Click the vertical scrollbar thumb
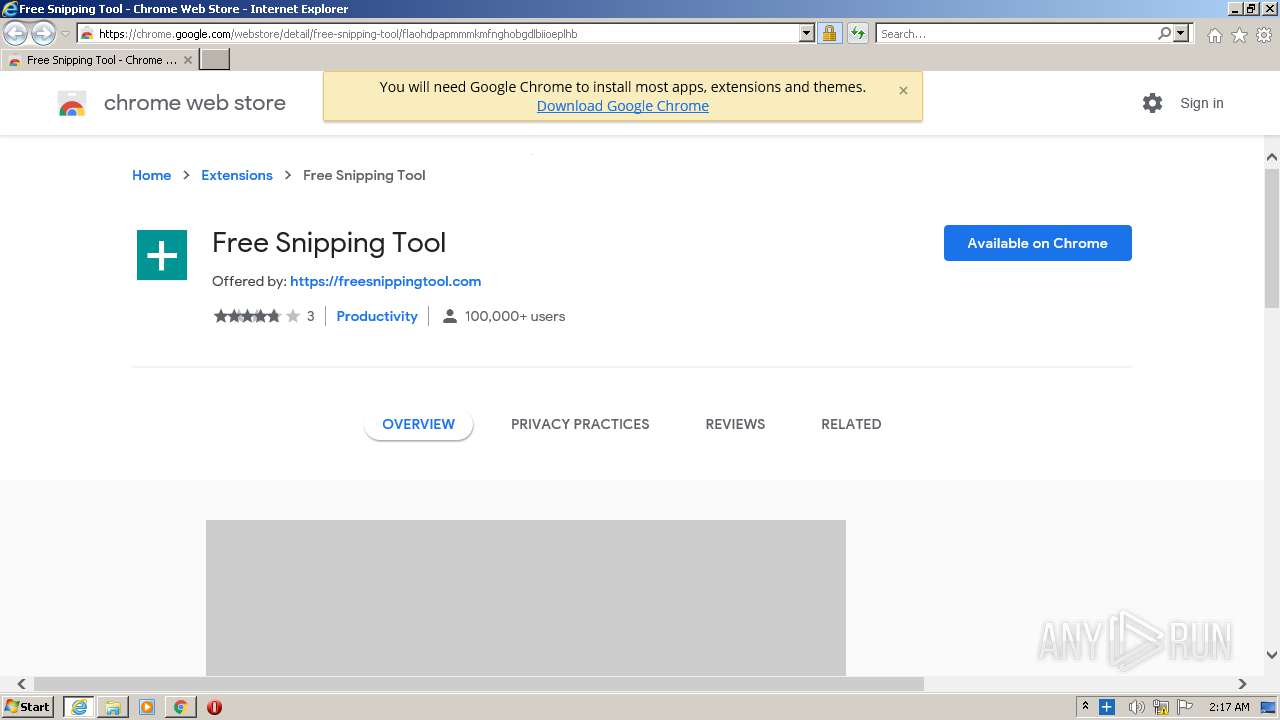 click(1272, 238)
